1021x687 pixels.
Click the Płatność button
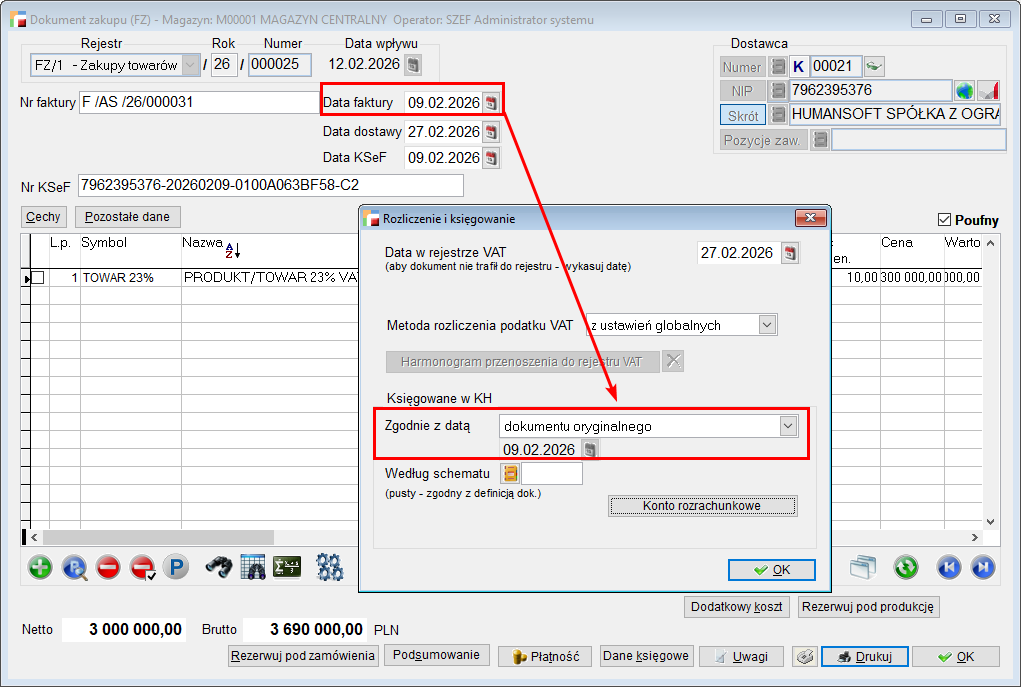pyautogui.click(x=545, y=657)
